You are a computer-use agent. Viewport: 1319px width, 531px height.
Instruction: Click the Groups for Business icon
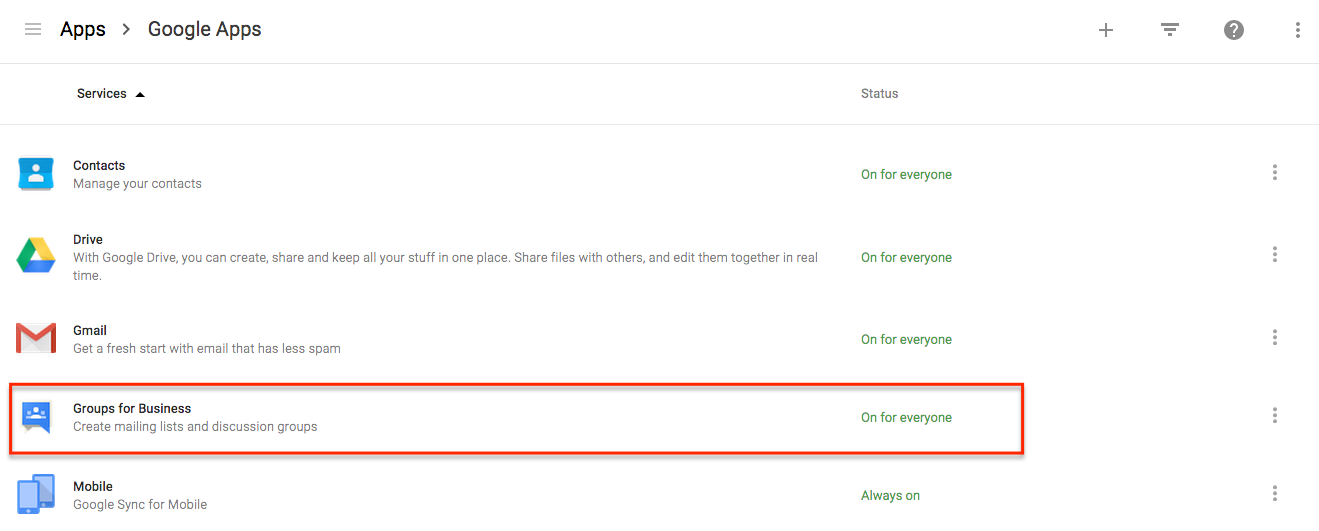(x=36, y=416)
